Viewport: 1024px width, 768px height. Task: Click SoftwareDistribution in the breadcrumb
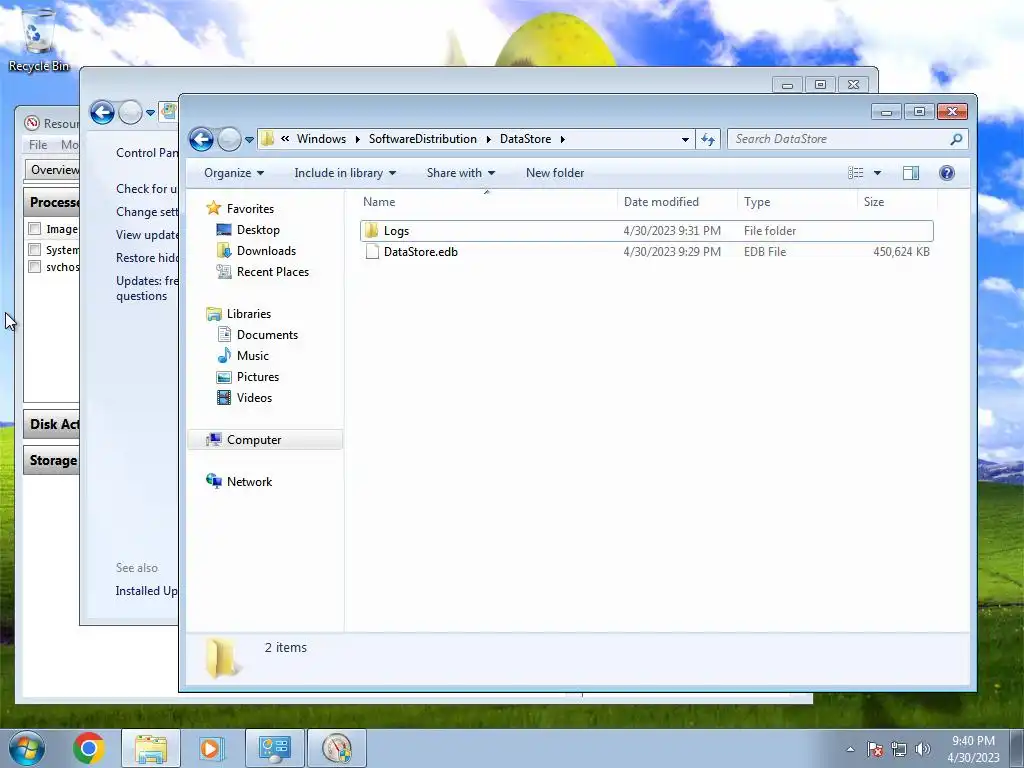pos(423,139)
